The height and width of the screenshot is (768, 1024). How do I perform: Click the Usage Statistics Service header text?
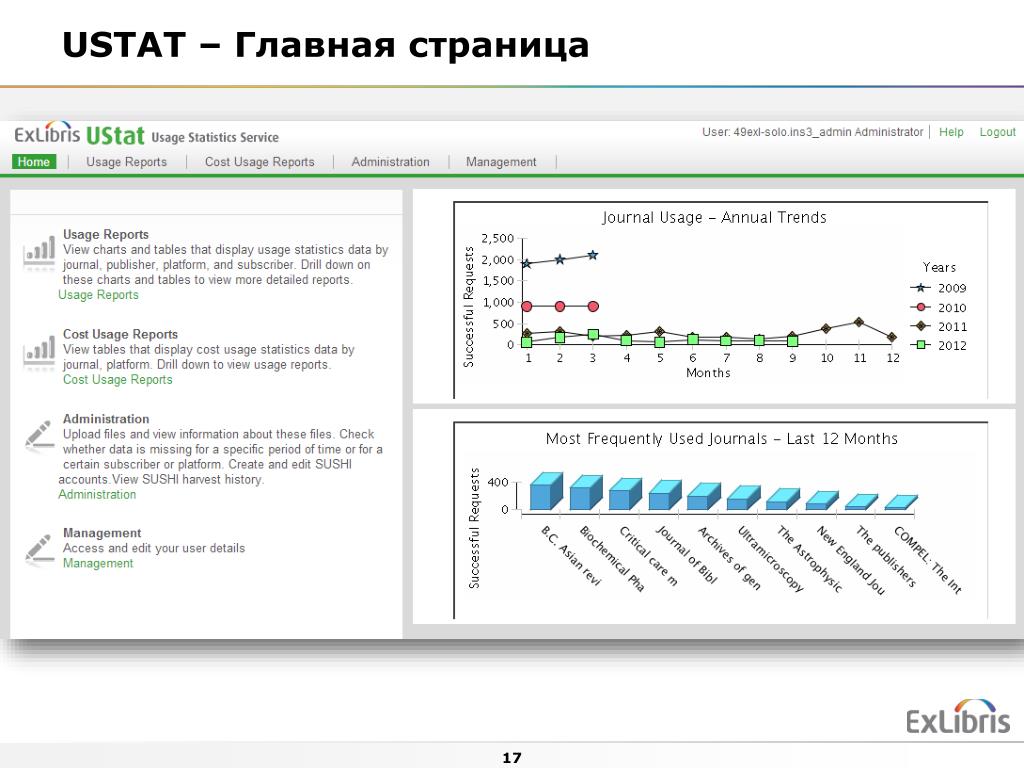pos(215,137)
